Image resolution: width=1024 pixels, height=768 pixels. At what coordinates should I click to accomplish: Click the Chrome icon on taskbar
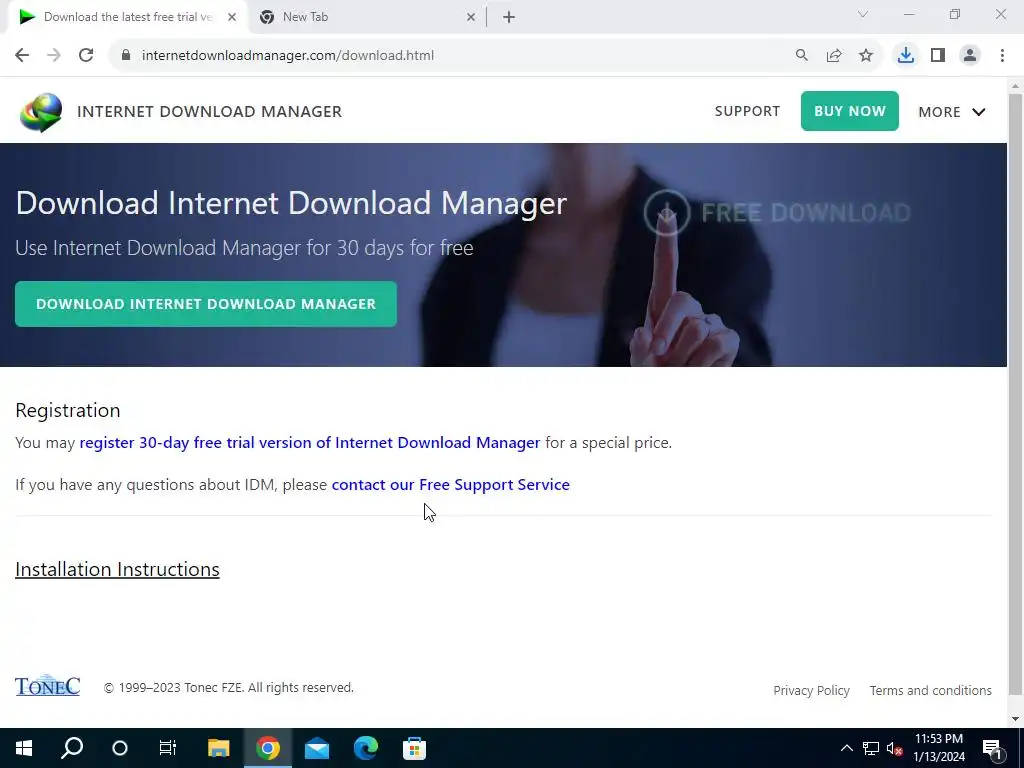coord(268,748)
